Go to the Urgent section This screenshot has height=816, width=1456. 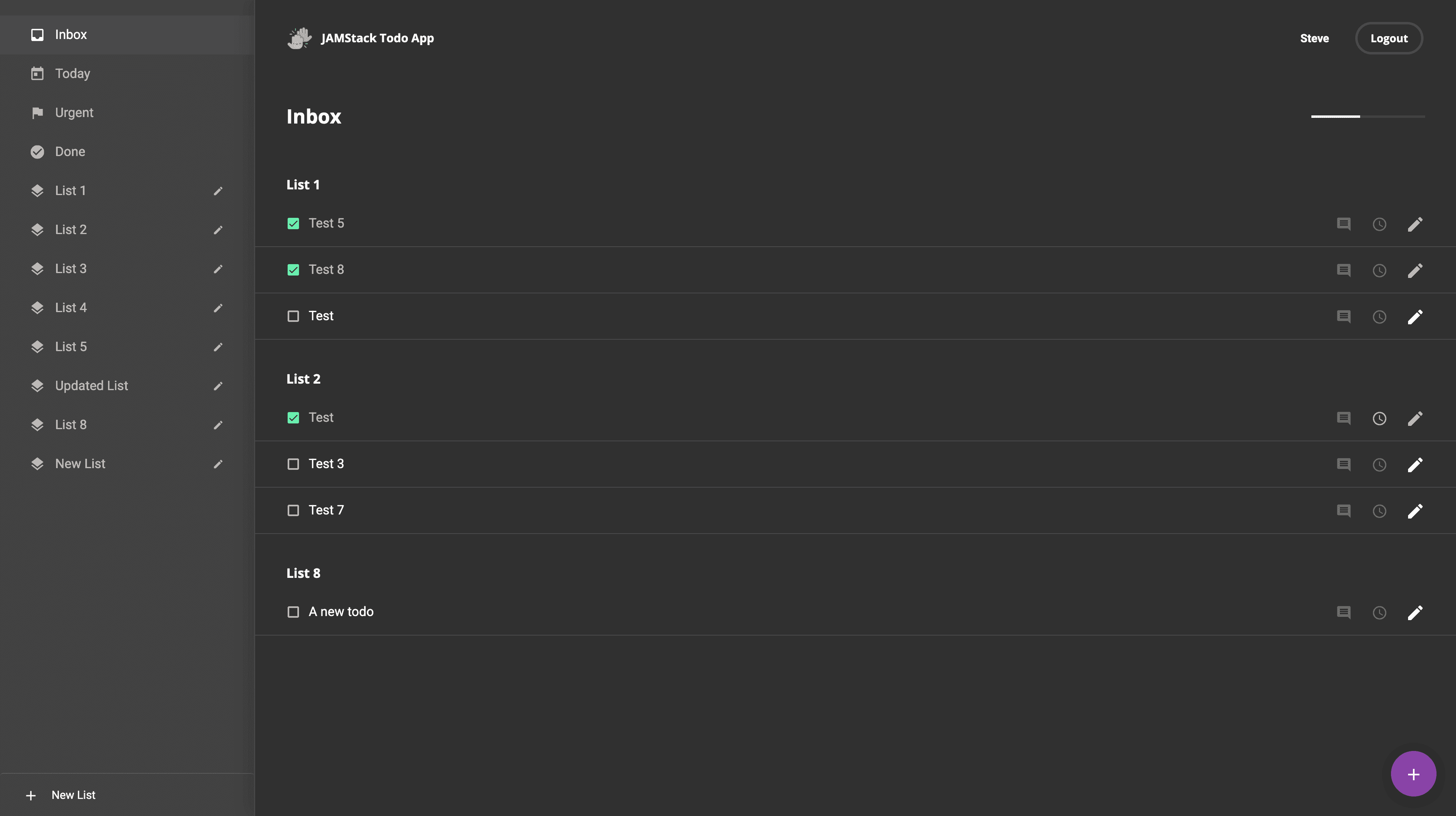coord(74,113)
